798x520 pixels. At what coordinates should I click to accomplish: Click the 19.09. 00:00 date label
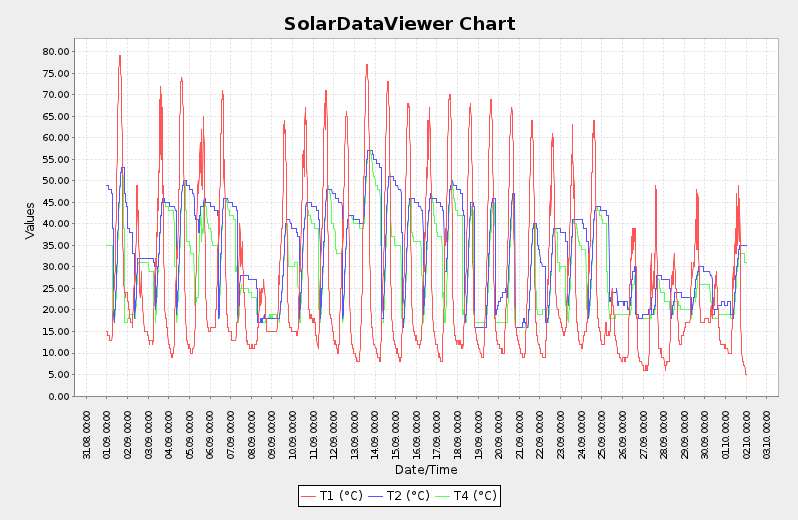point(478,435)
